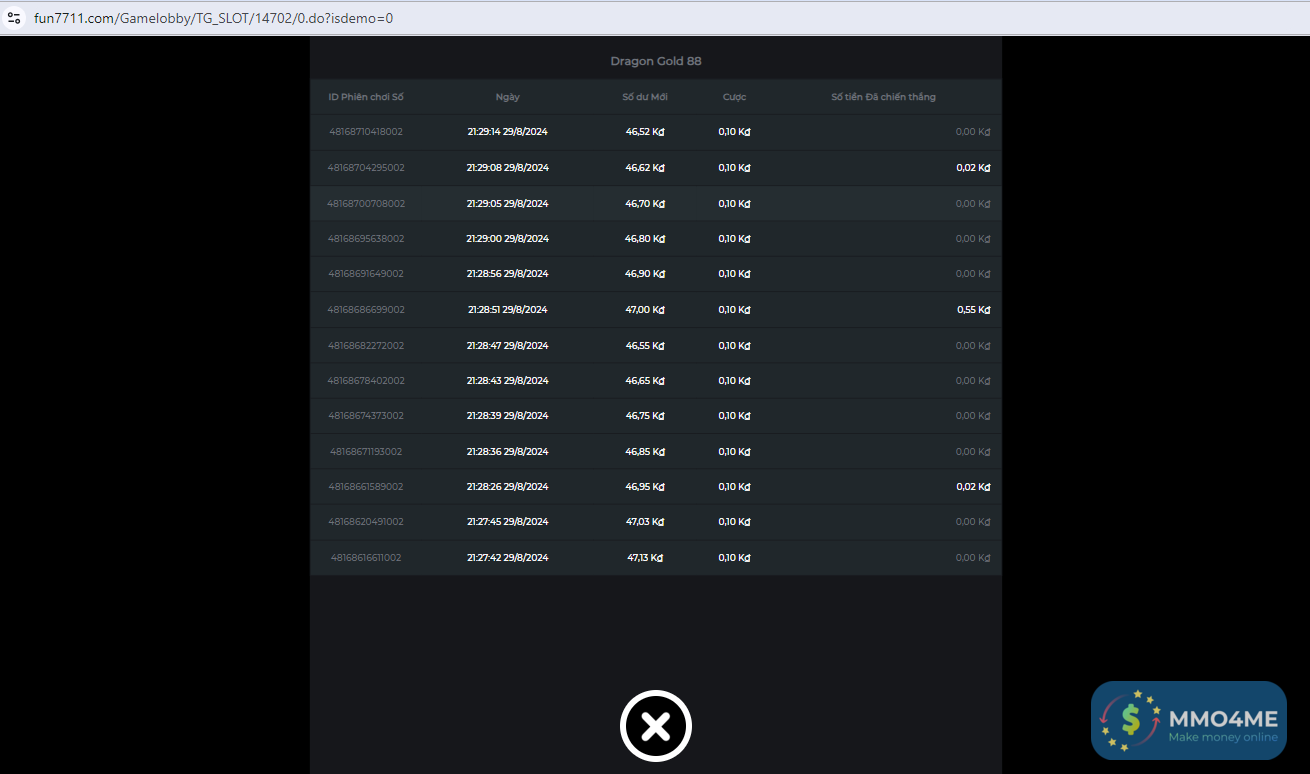Click the 'Ngày' column header
This screenshot has height=774, width=1310.
(507, 97)
